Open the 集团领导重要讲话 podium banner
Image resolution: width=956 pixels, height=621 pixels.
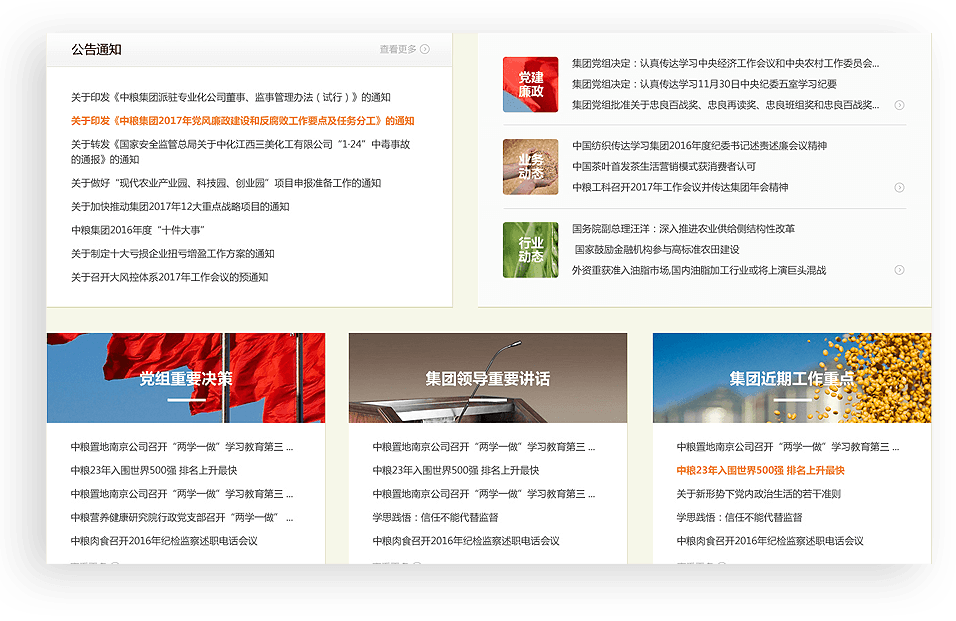(x=488, y=378)
